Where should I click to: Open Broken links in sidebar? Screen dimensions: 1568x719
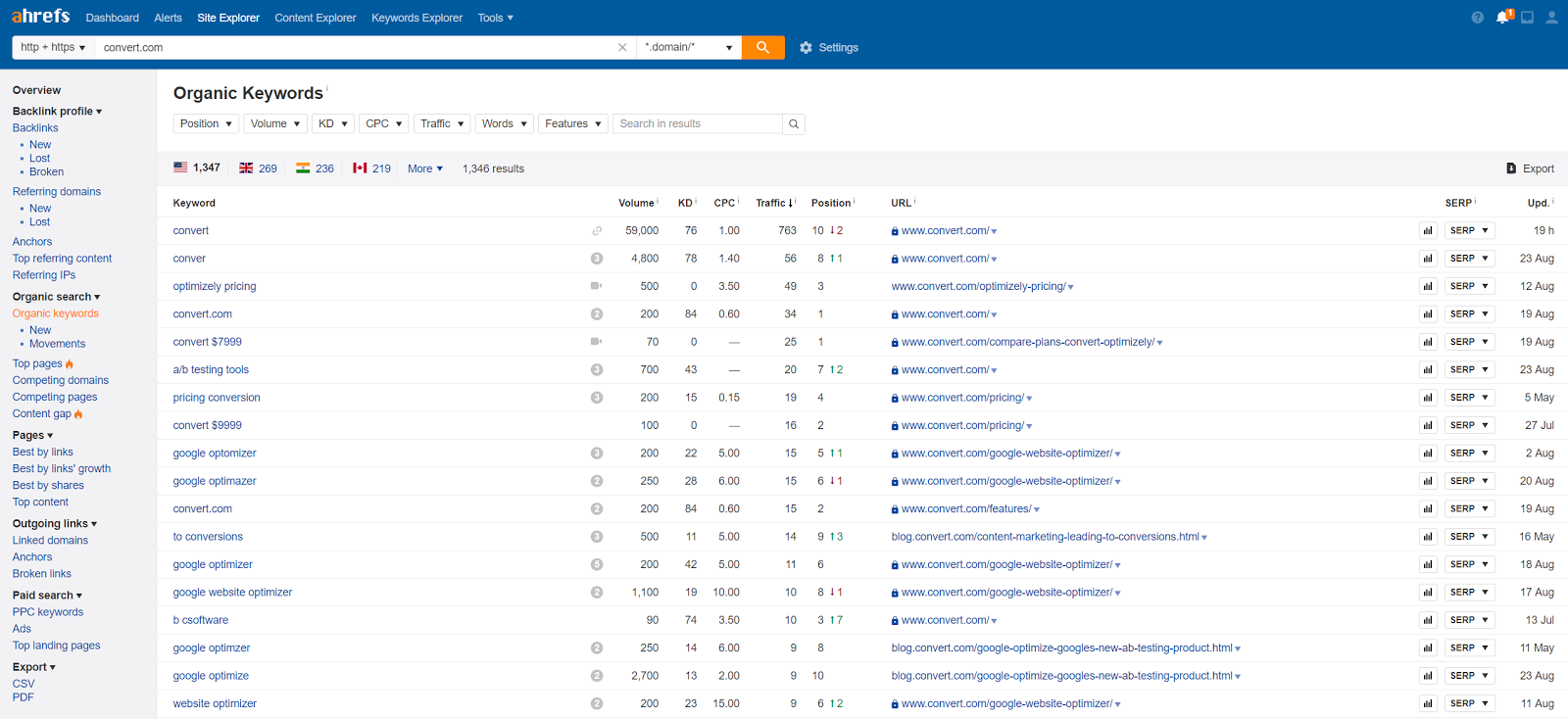pyautogui.click(x=42, y=574)
